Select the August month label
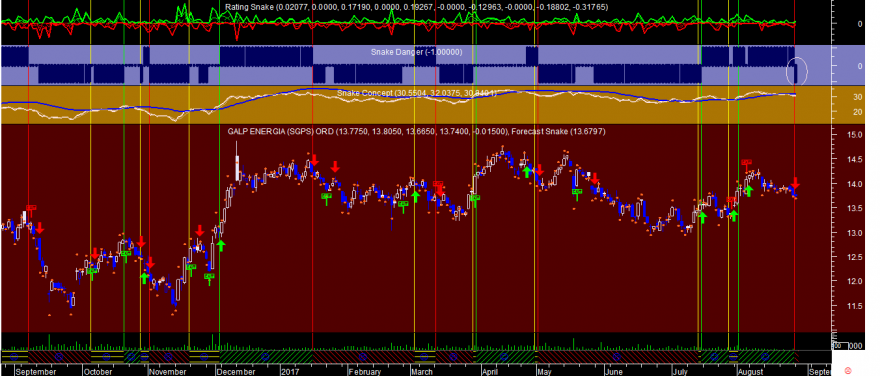 pyautogui.click(x=750, y=372)
